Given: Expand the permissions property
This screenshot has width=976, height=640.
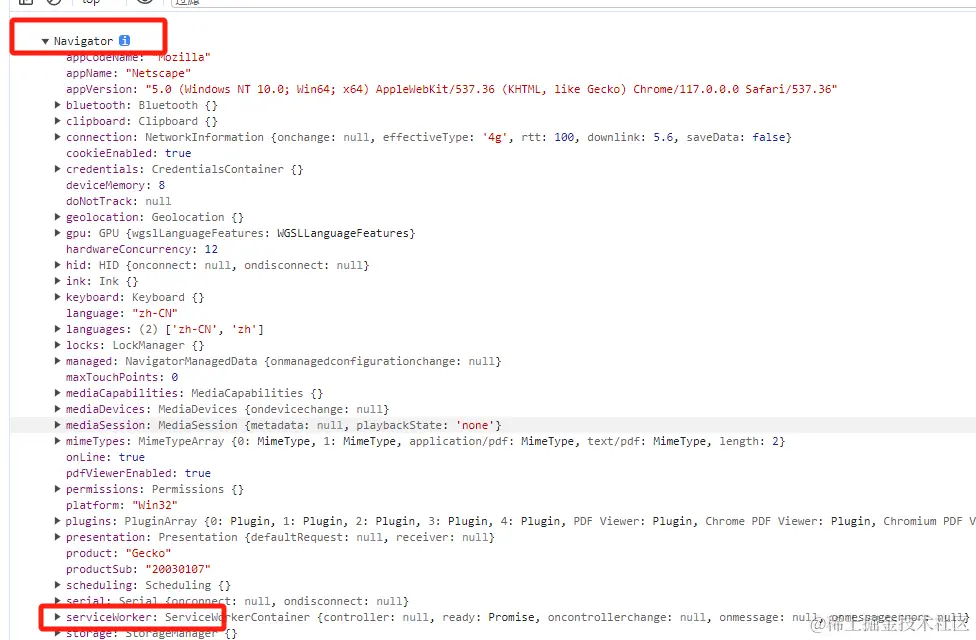Looking at the screenshot, I should tap(57, 489).
